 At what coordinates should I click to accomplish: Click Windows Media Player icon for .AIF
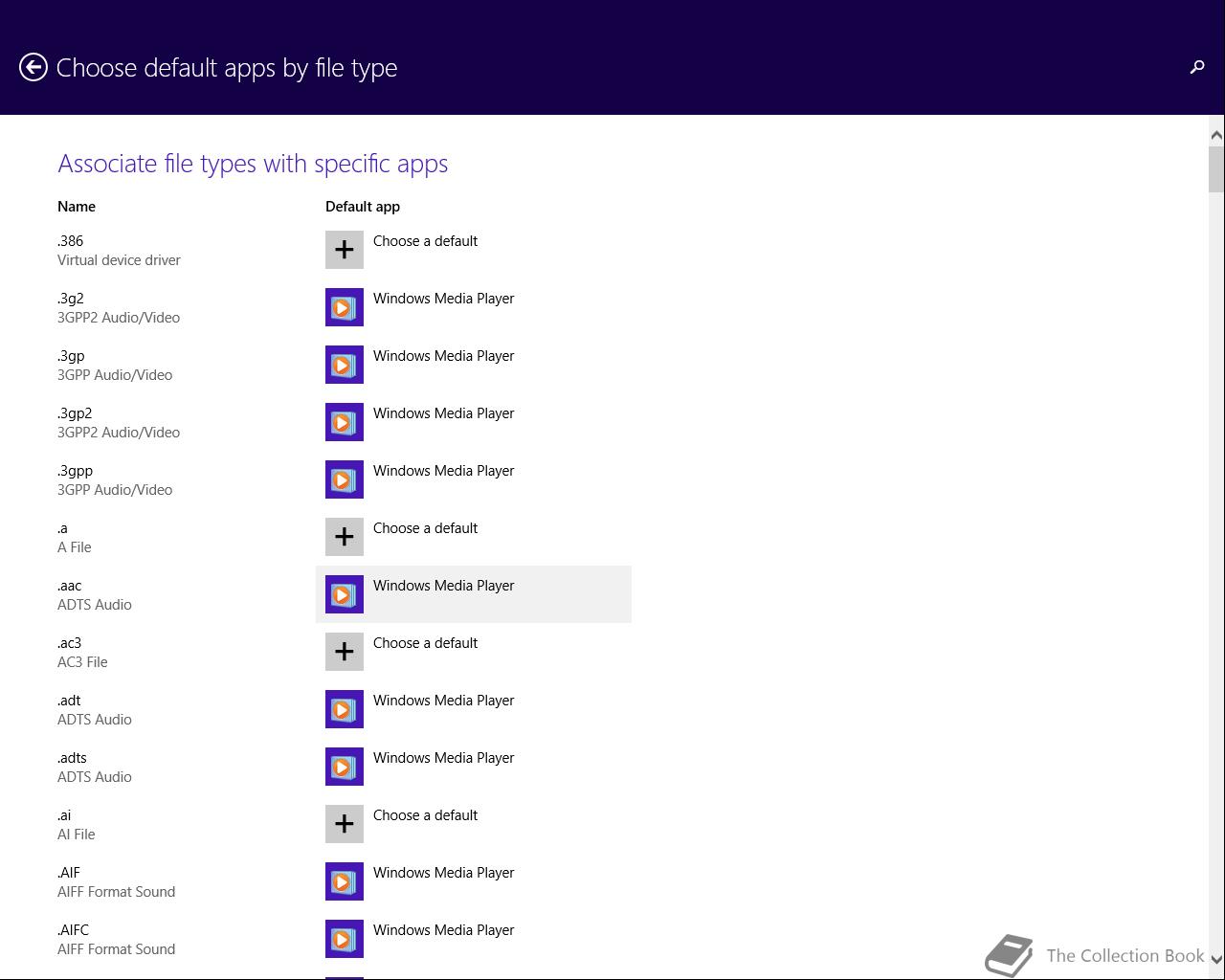click(x=345, y=881)
